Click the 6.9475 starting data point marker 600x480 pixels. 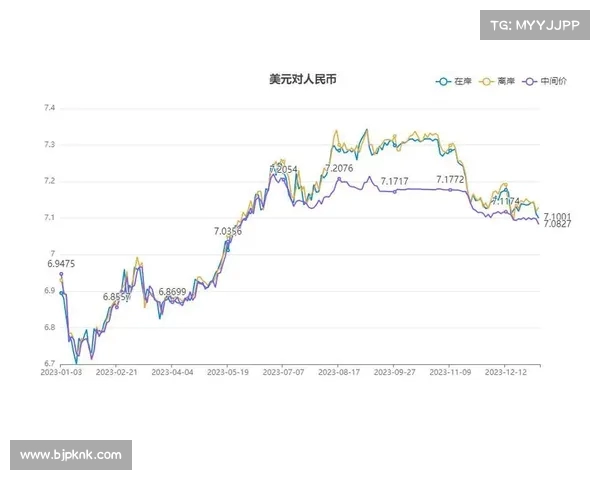[x=61, y=274]
